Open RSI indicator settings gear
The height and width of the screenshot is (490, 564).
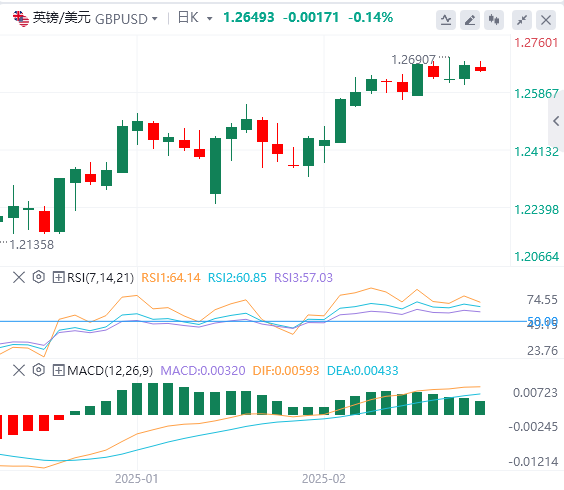click(38, 277)
